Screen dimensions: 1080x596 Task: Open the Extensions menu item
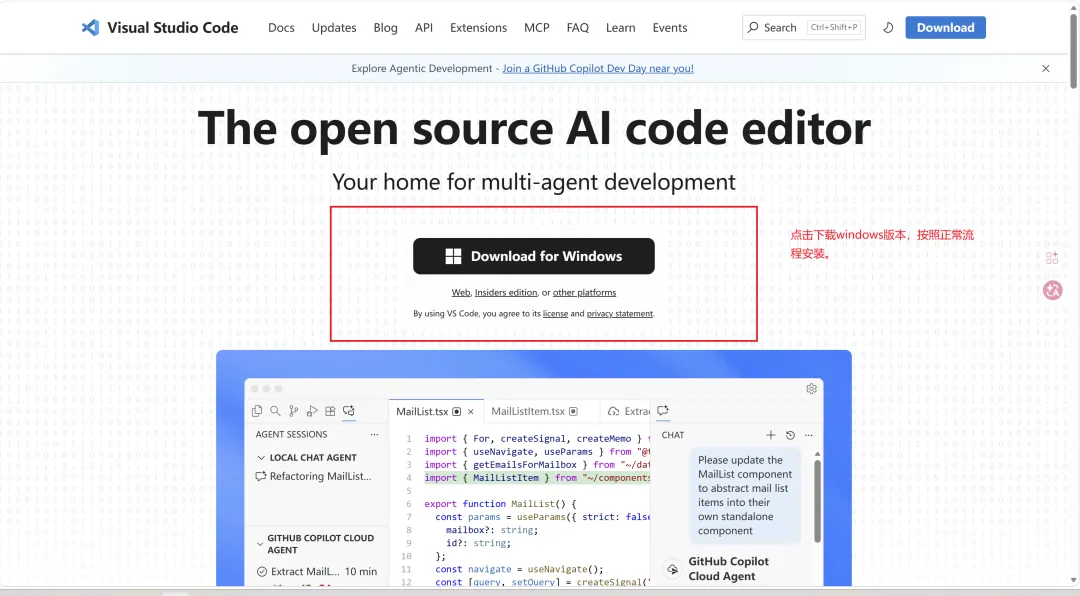[478, 28]
